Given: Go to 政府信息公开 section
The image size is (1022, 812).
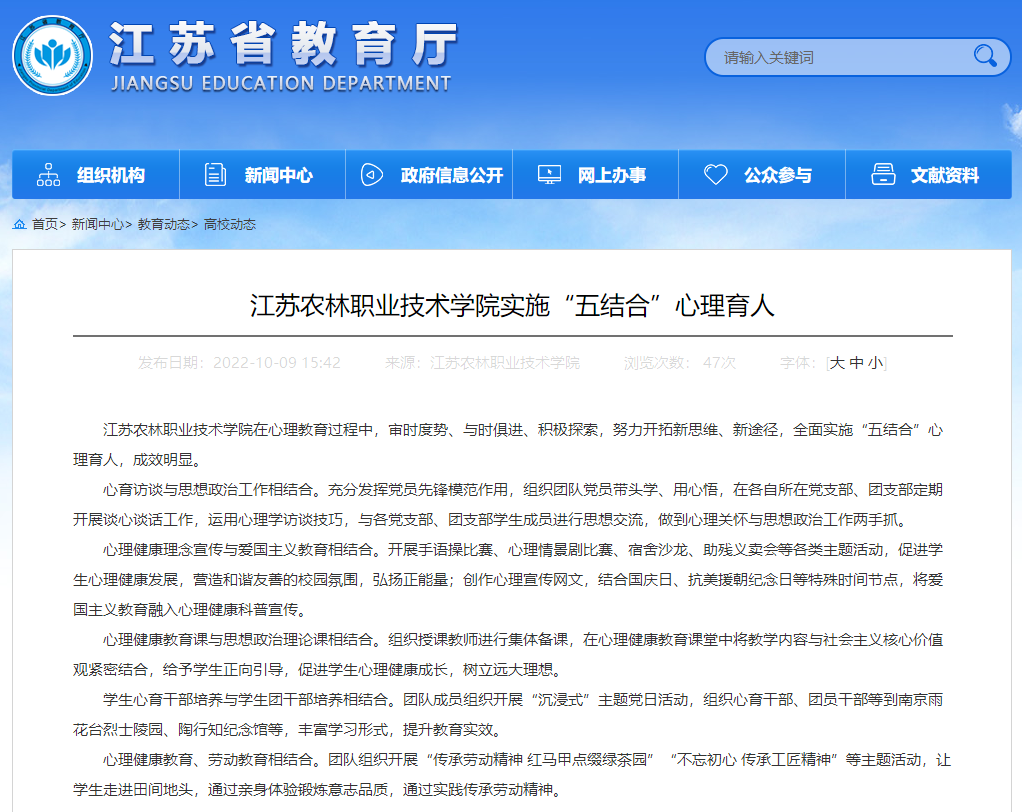Looking at the screenshot, I should coord(452,175).
